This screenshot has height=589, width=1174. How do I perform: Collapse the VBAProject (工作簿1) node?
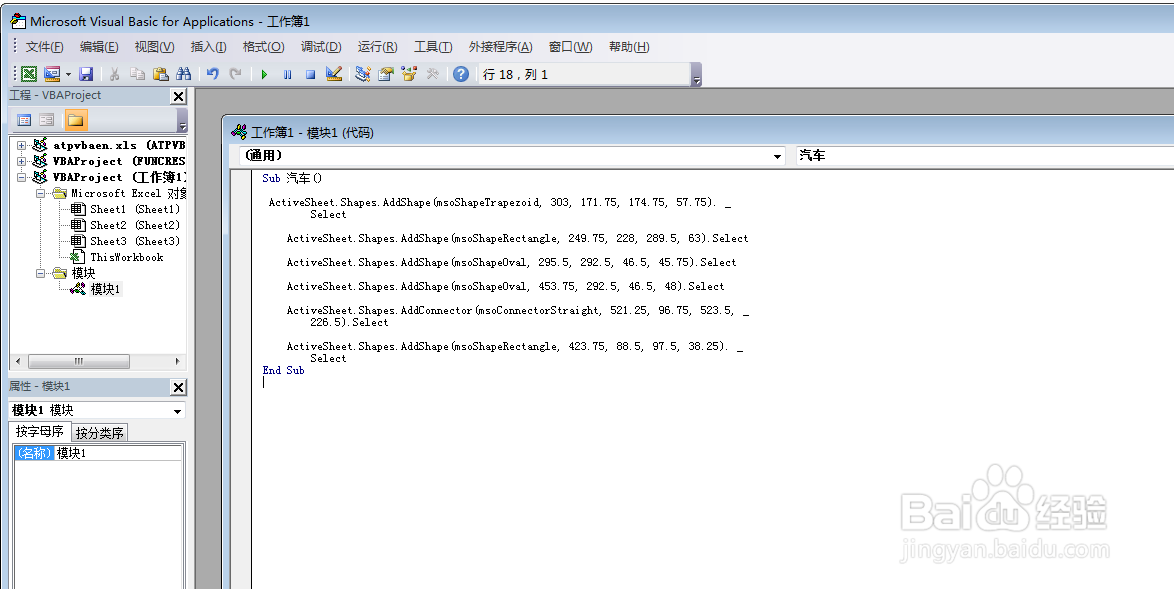(21, 177)
